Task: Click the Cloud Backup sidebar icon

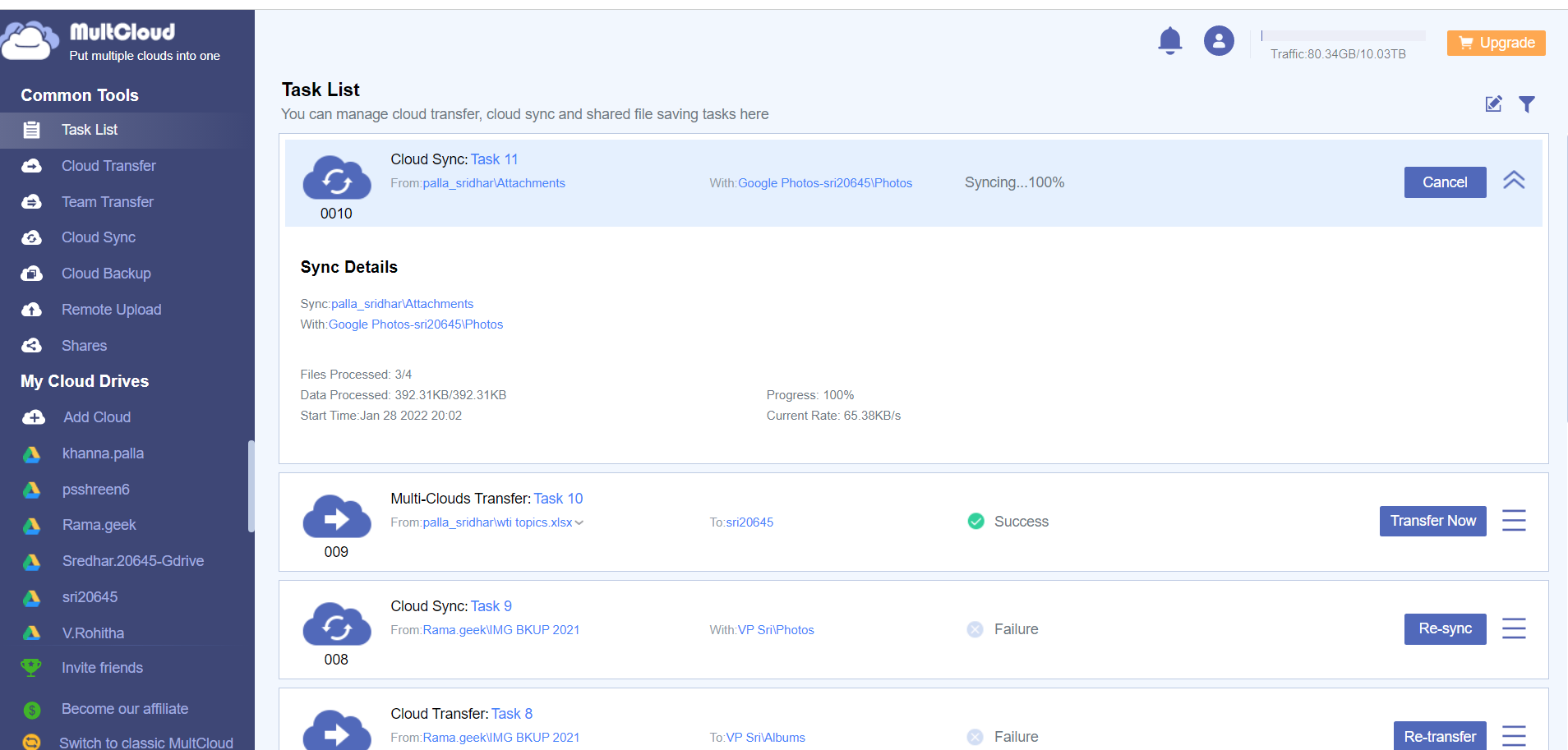Action: (x=31, y=274)
